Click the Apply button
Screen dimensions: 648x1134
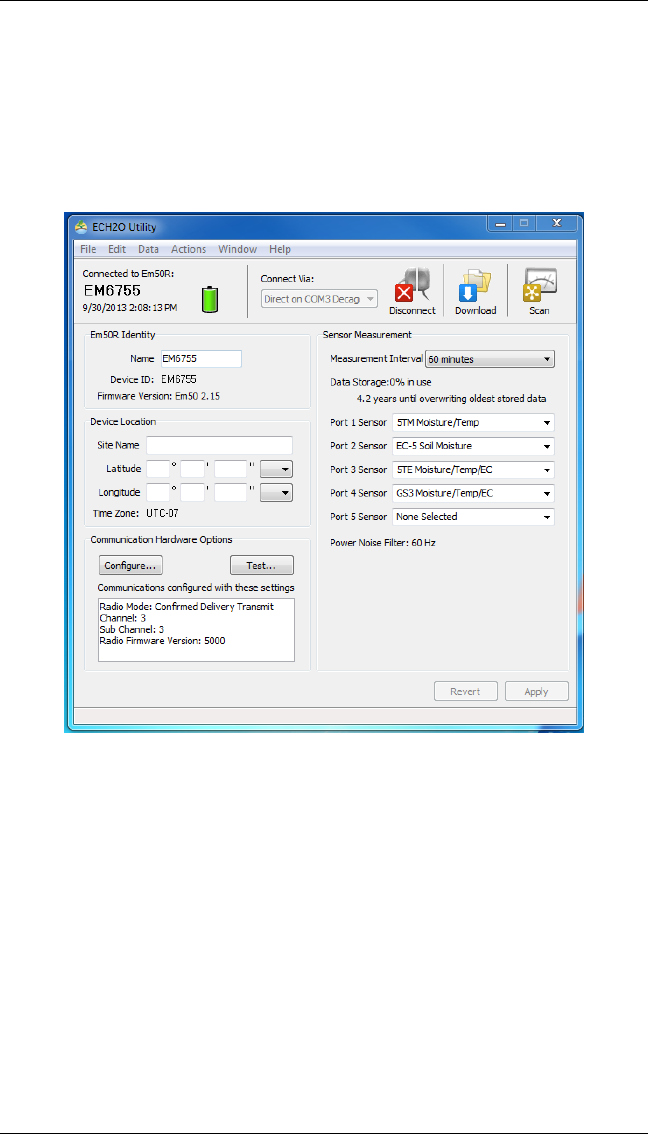pos(537,691)
